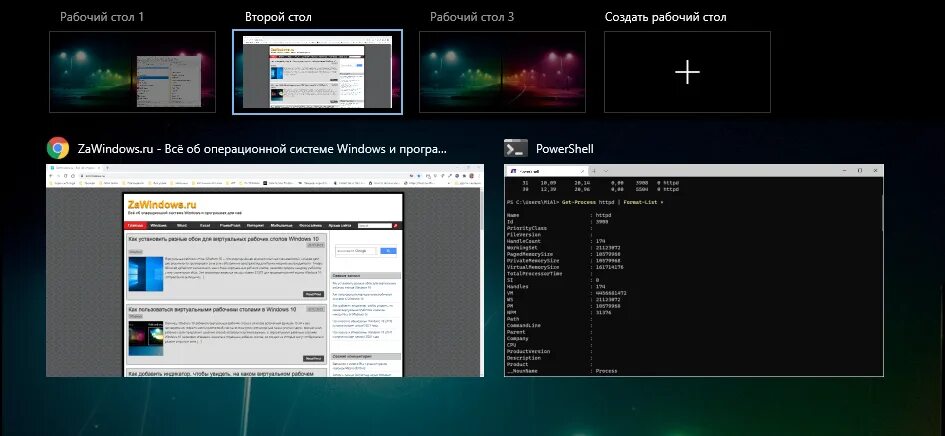
Task: Select the Второй стол desktop thumbnail
Action: pyautogui.click(x=318, y=72)
